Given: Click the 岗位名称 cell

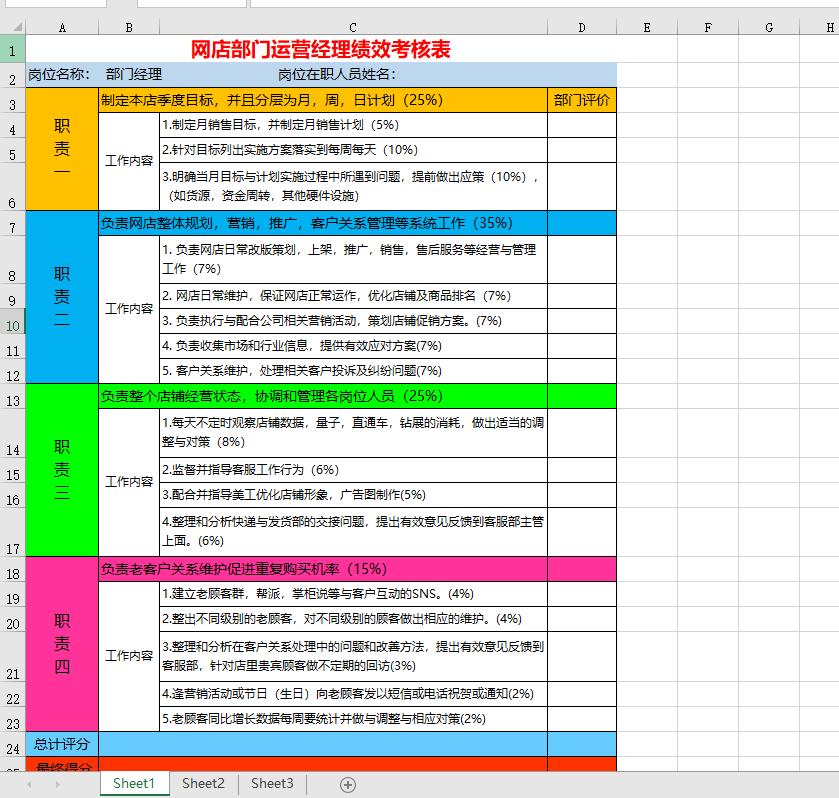Looking at the screenshot, I should 62,74.
